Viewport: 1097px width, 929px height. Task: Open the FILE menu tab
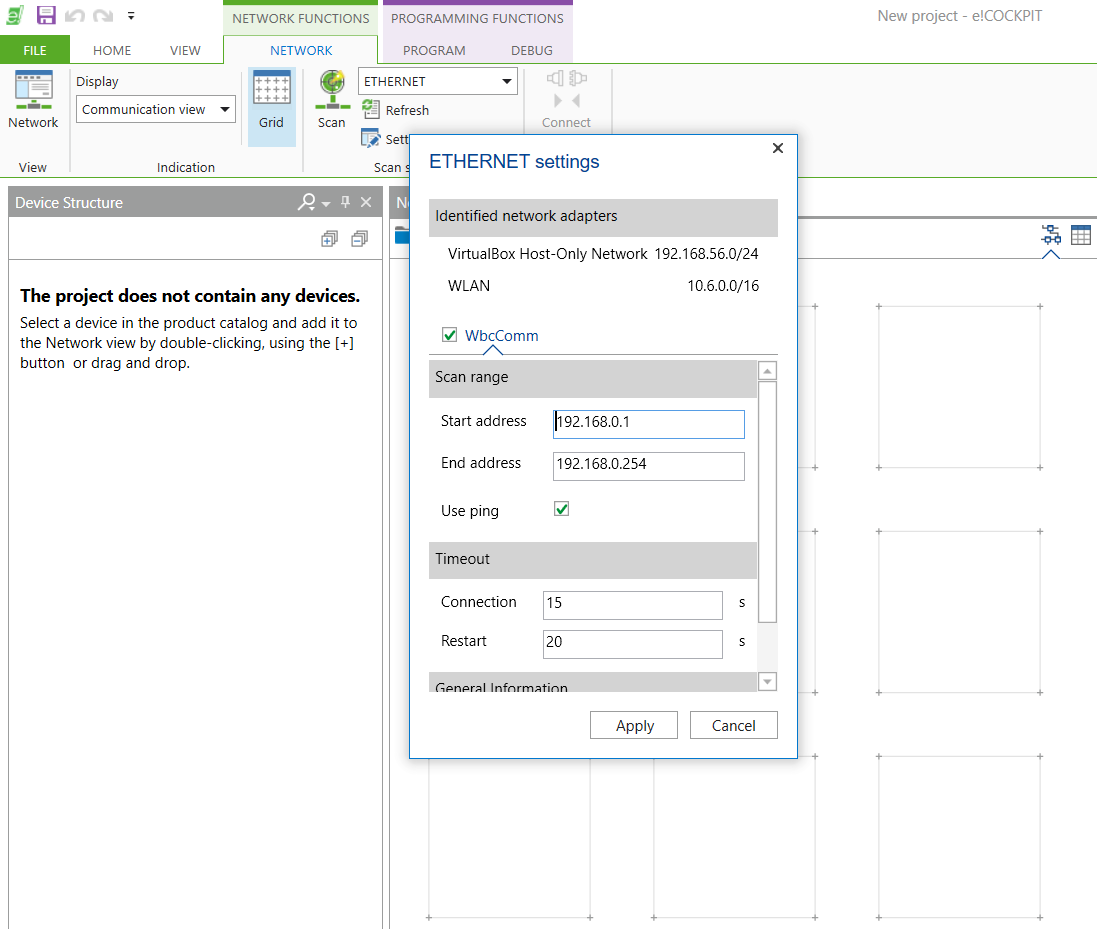point(35,50)
